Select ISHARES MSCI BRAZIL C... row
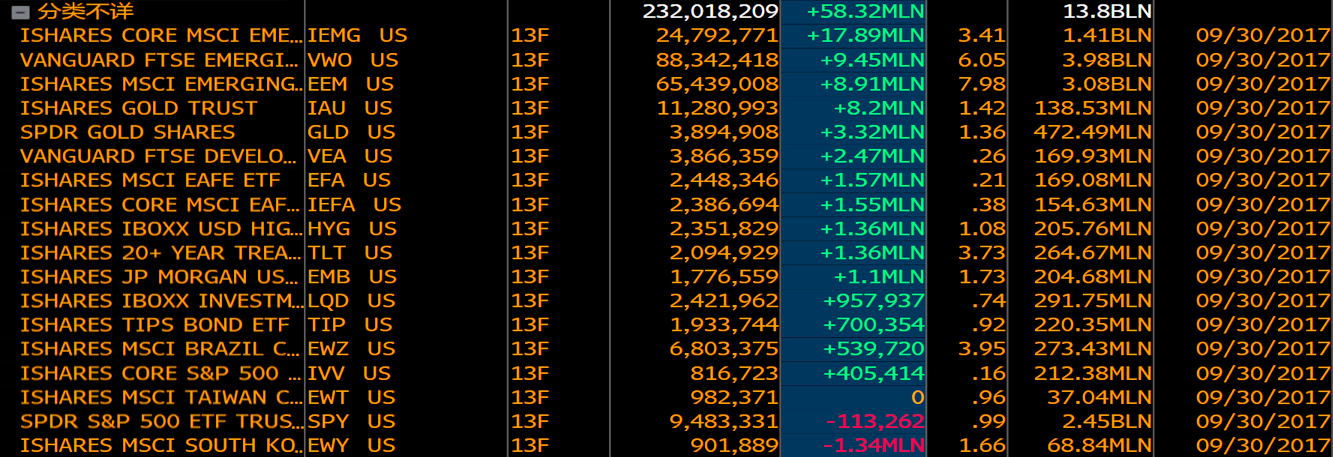This screenshot has width=1333, height=457. 666,348
